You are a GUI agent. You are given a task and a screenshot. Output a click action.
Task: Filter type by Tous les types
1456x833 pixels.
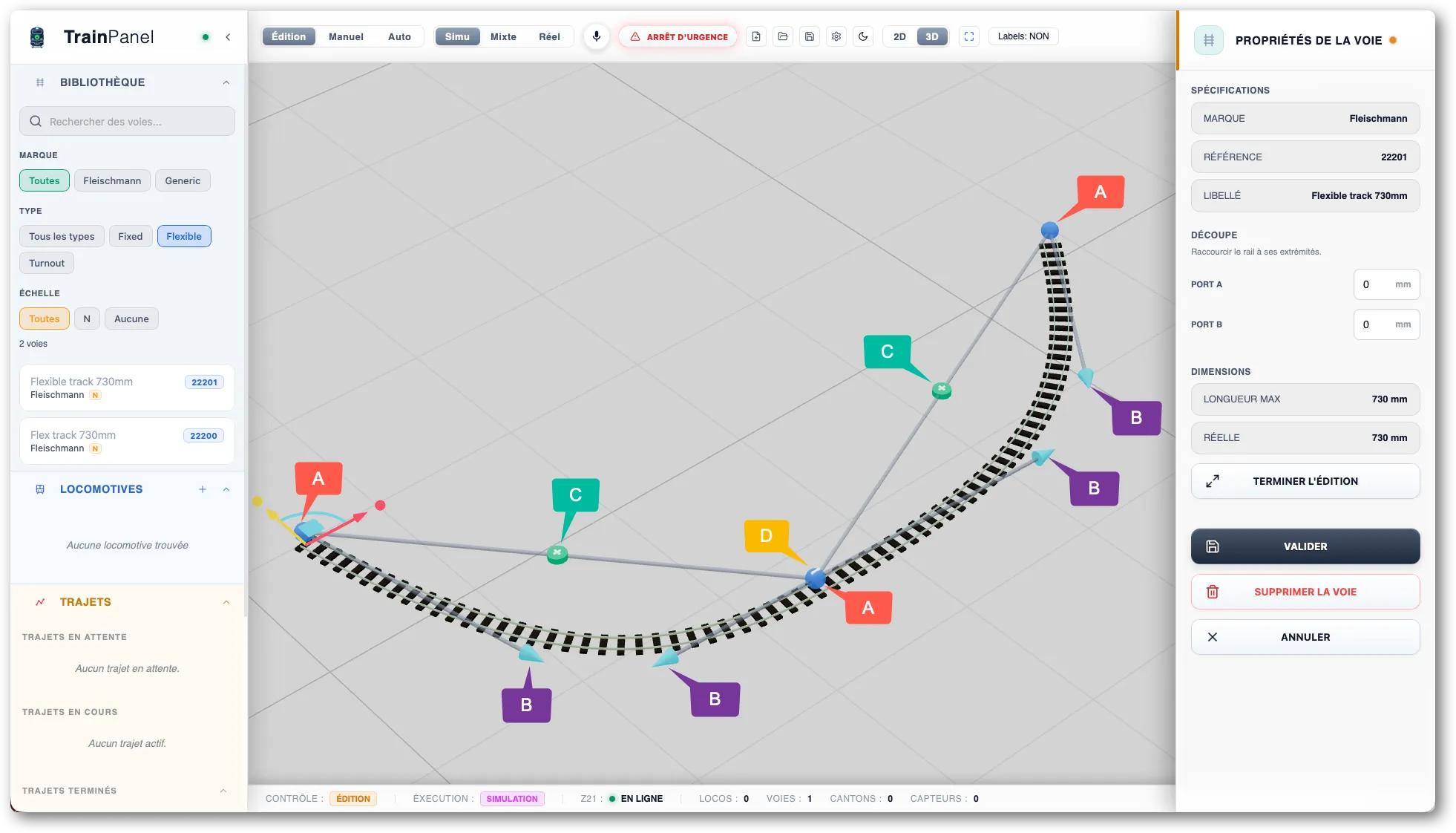tap(62, 236)
